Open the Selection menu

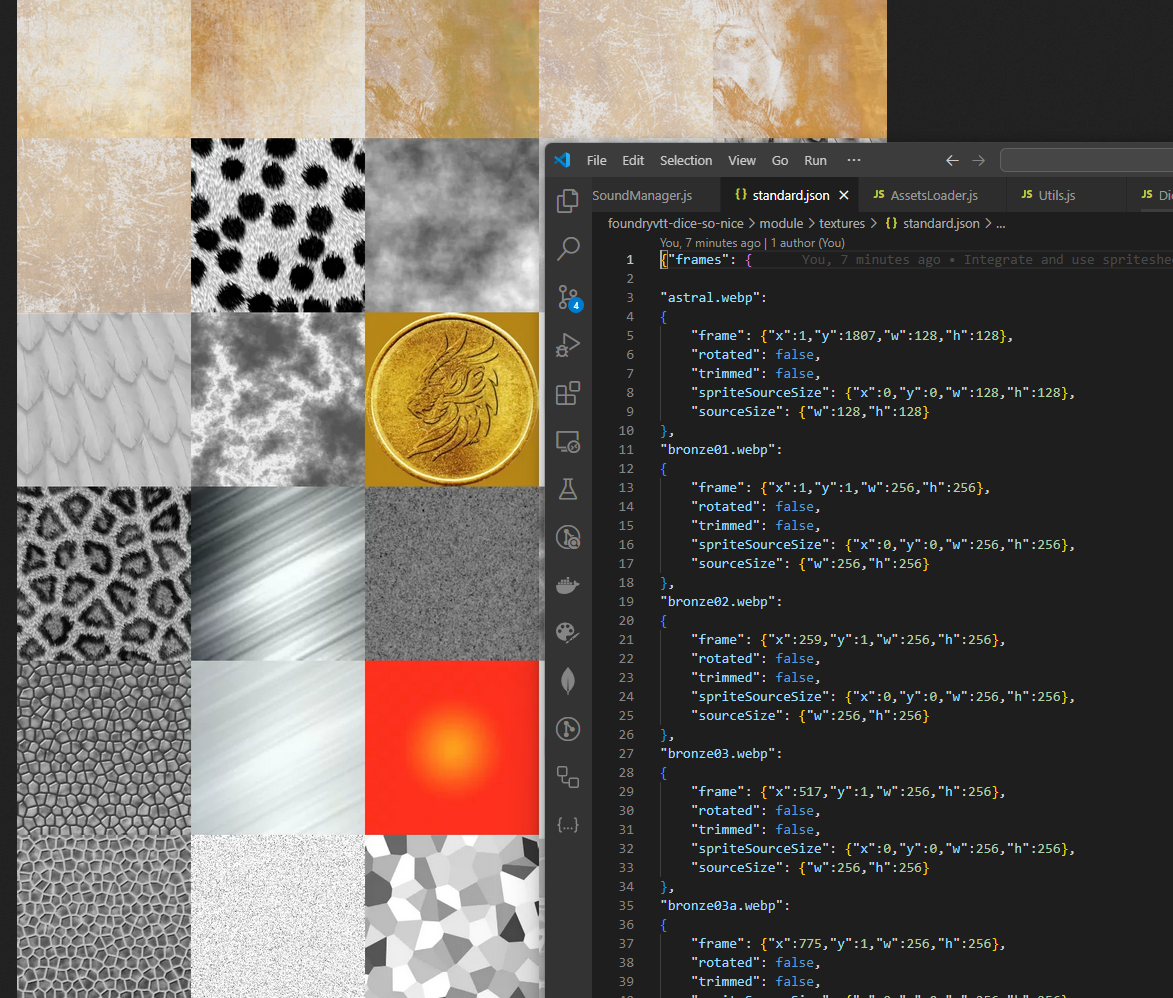point(686,160)
